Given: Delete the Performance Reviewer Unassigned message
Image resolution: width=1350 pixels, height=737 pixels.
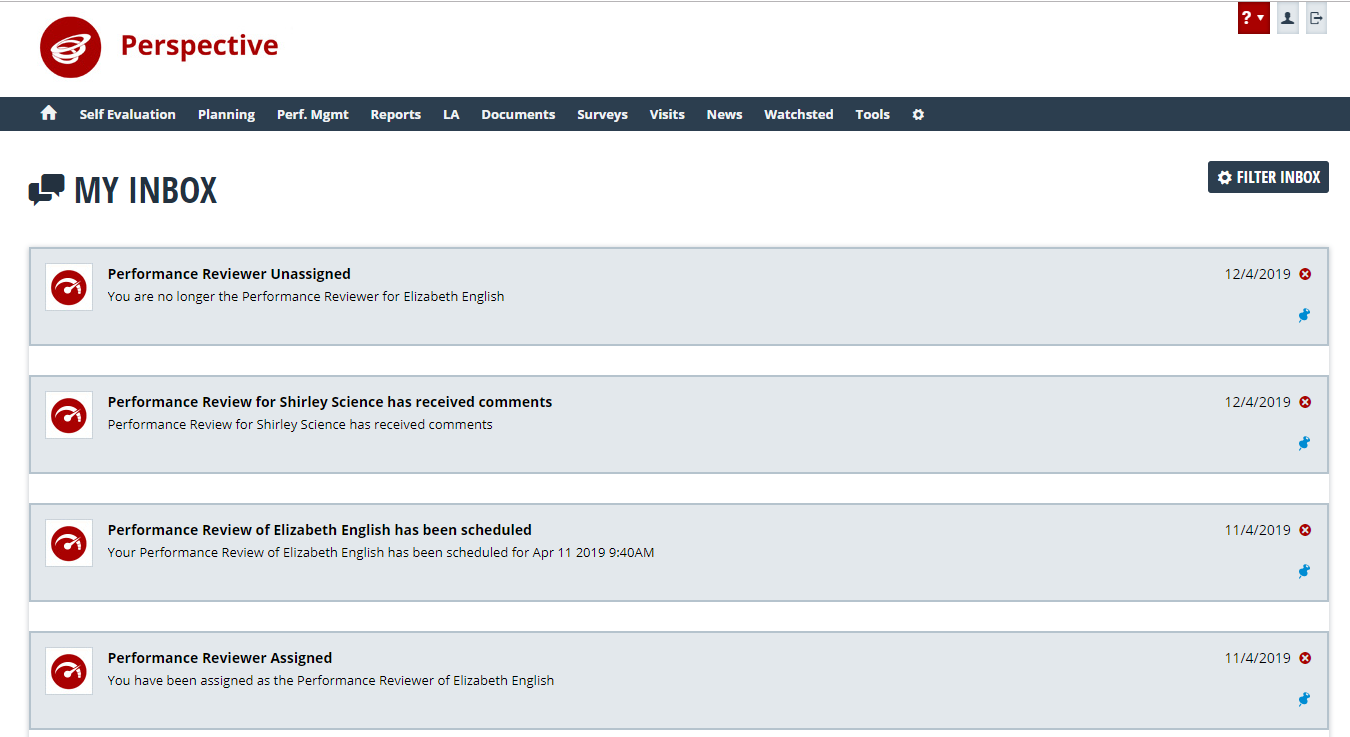Looking at the screenshot, I should (x=1305, y=274).
